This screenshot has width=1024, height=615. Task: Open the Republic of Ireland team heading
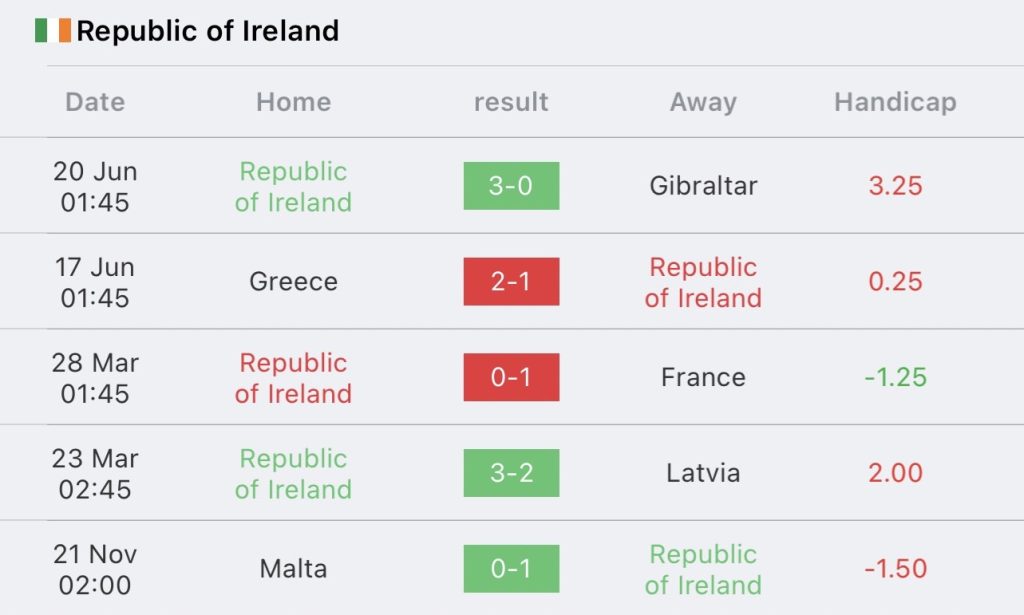pyautogui.click(x=208, y=31)
